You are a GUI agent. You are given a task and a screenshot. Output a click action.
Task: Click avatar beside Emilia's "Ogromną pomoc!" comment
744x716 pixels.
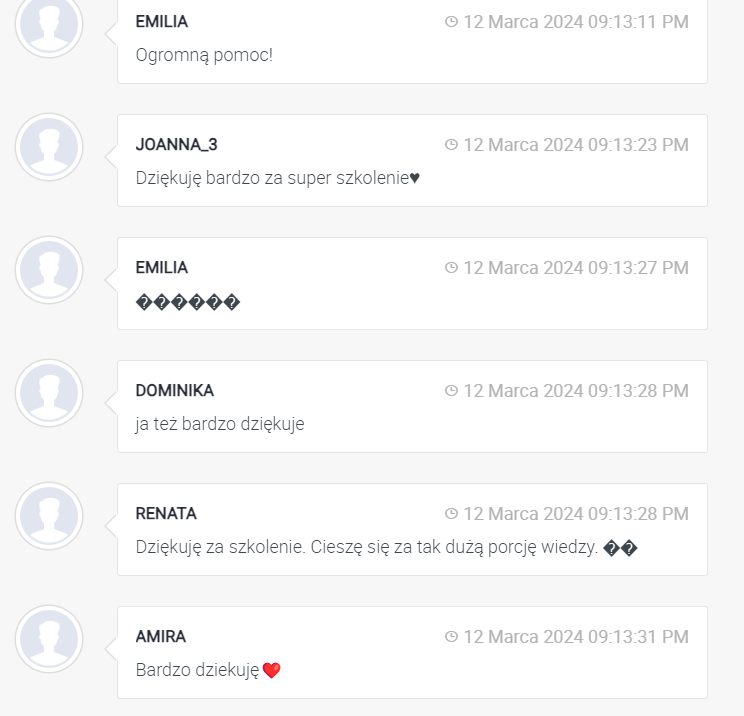click(x=49, y=24)
